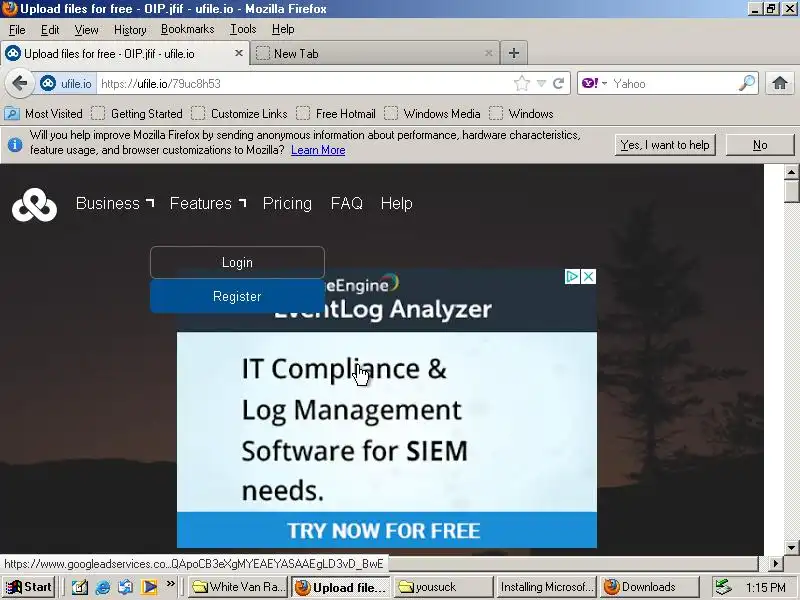Open the Tools menu

coord(243,30)
